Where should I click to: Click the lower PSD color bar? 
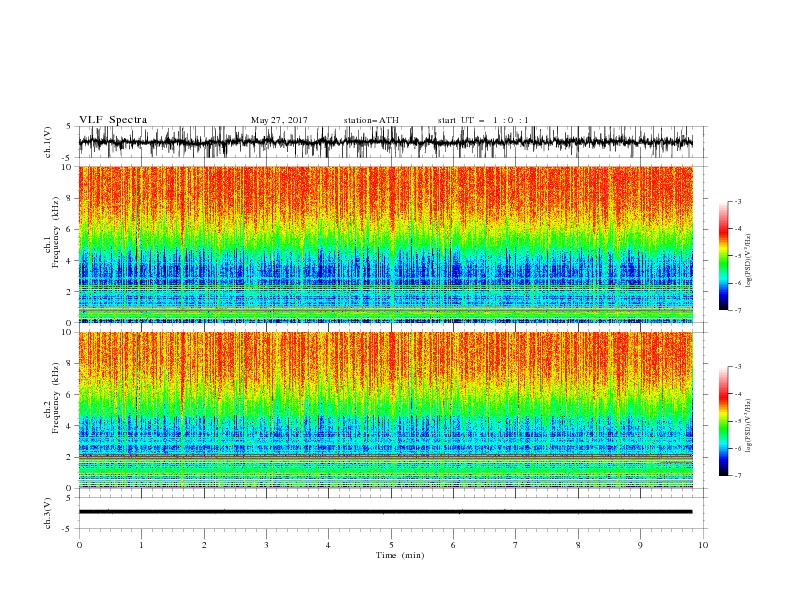tap(723, 421)
